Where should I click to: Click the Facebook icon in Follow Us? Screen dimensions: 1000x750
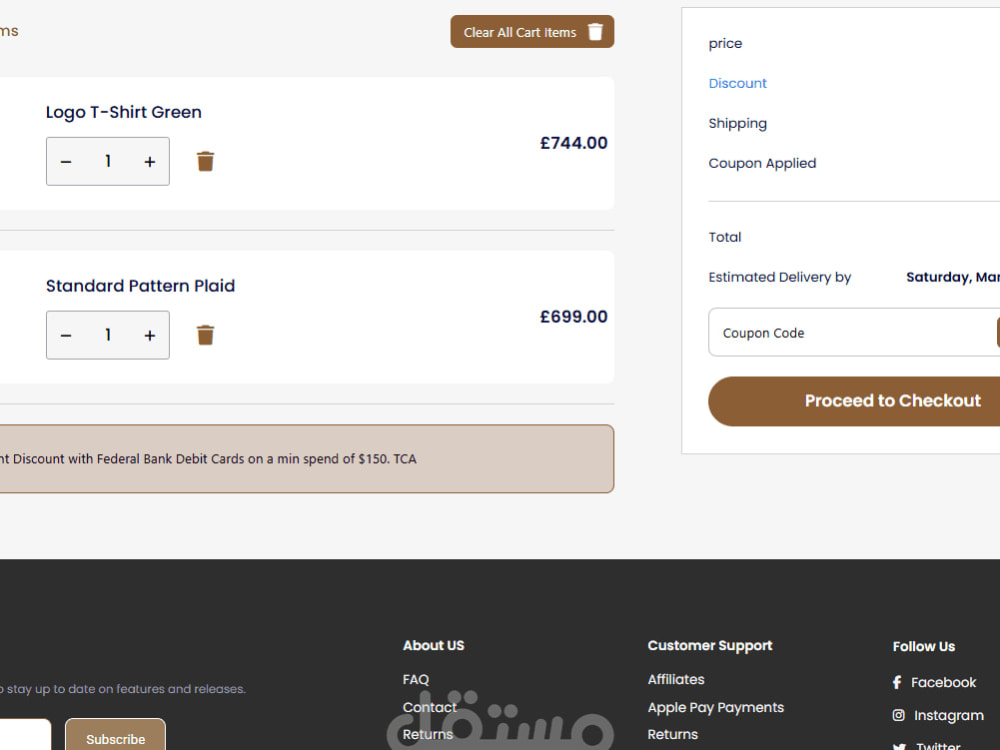pos(897,682)
